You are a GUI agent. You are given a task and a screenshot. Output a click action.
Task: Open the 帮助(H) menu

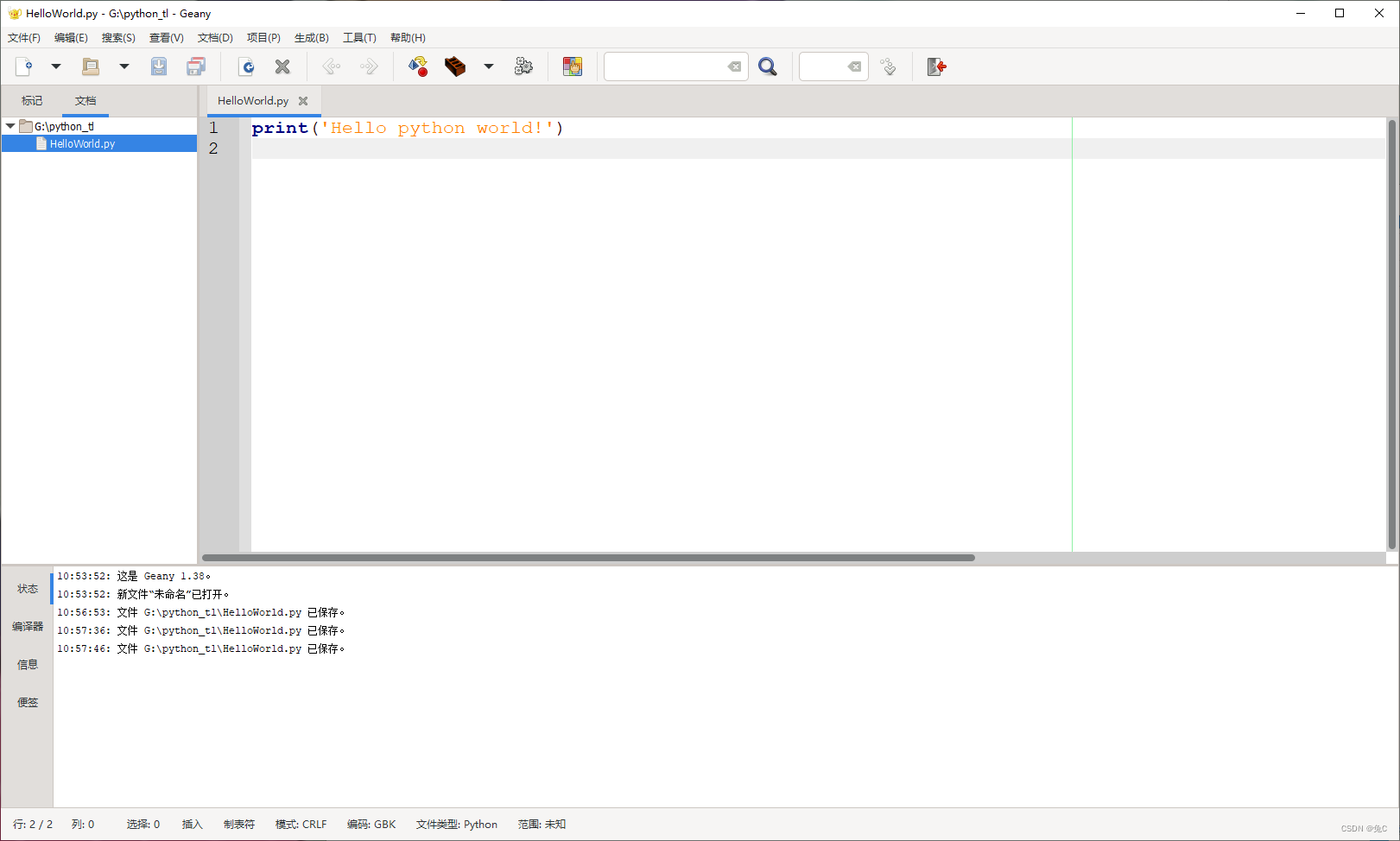[x=408, y=38]
